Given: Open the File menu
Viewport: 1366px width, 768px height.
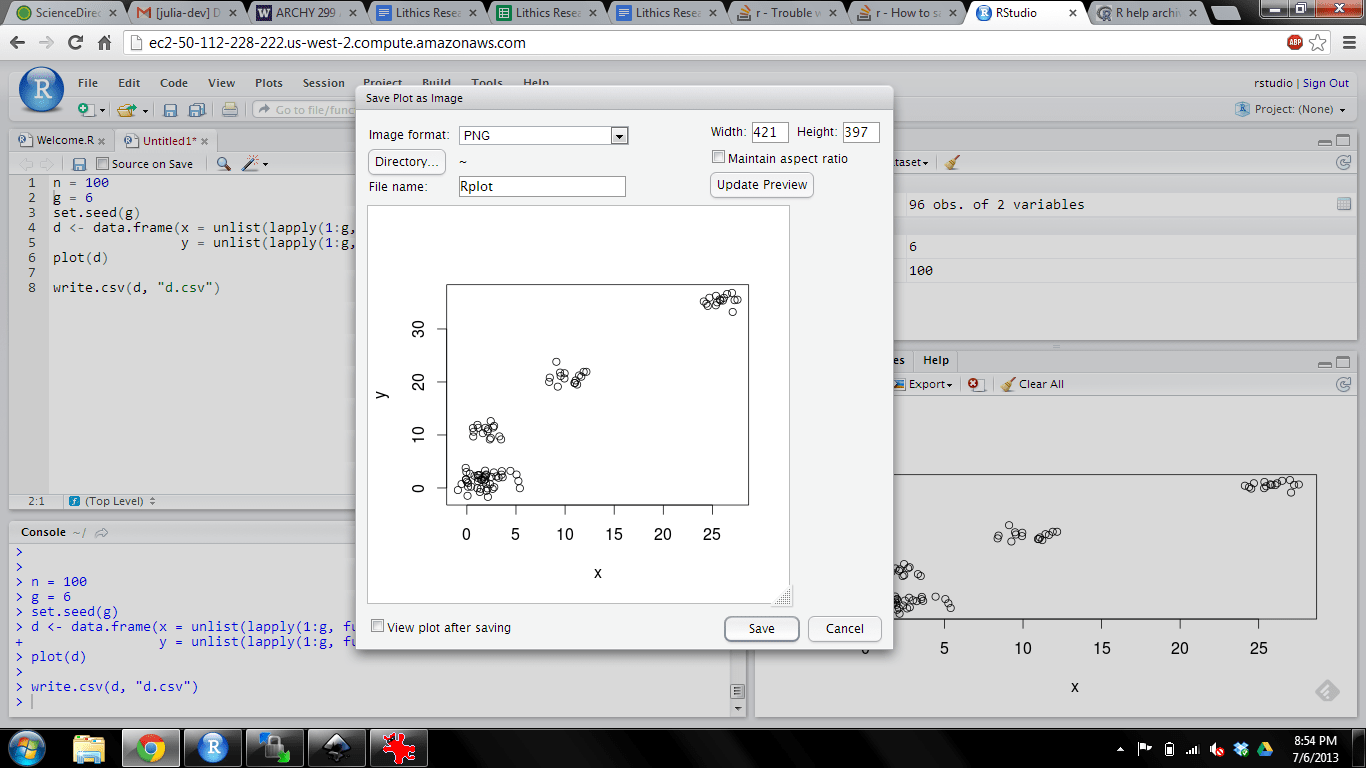Looking at the screenshot, I should click(x=88, y=83).
